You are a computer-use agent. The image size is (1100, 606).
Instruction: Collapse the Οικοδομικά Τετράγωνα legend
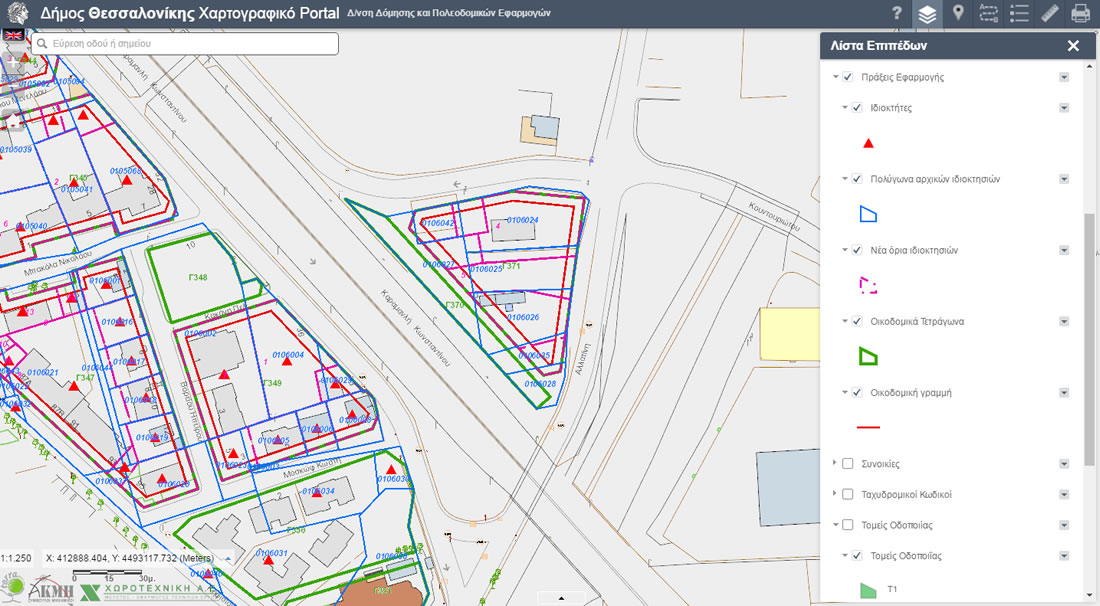click(845, 321)
